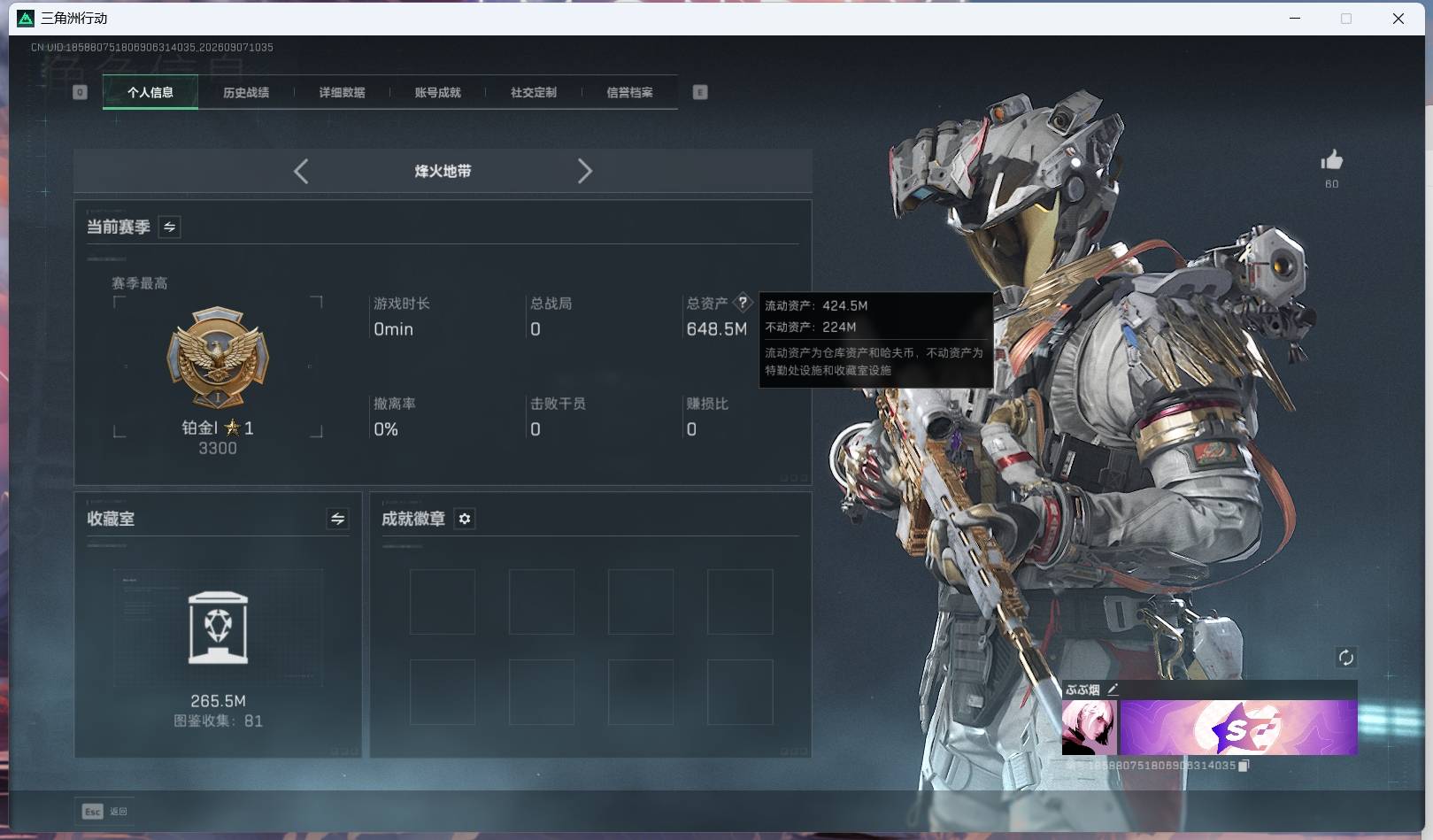This screenshot has width=1433, height=840.
Task: Click the 收藏室 value 265.5M
Action: click(218, 701)
